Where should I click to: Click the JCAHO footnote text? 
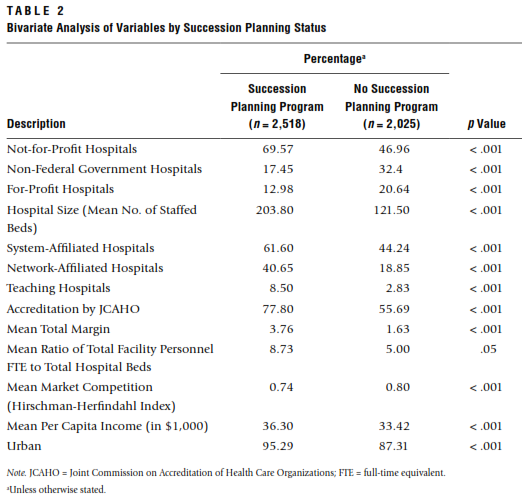point(226,473)
